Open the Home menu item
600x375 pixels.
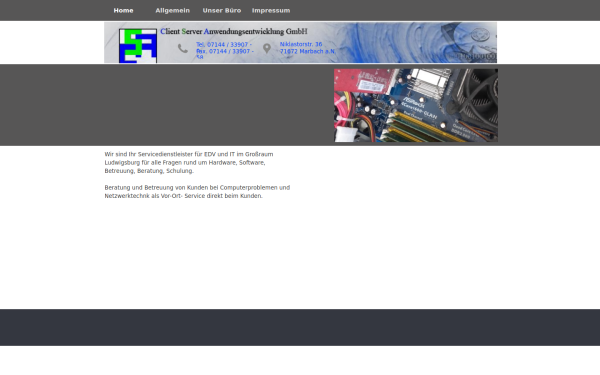[123, 10]
